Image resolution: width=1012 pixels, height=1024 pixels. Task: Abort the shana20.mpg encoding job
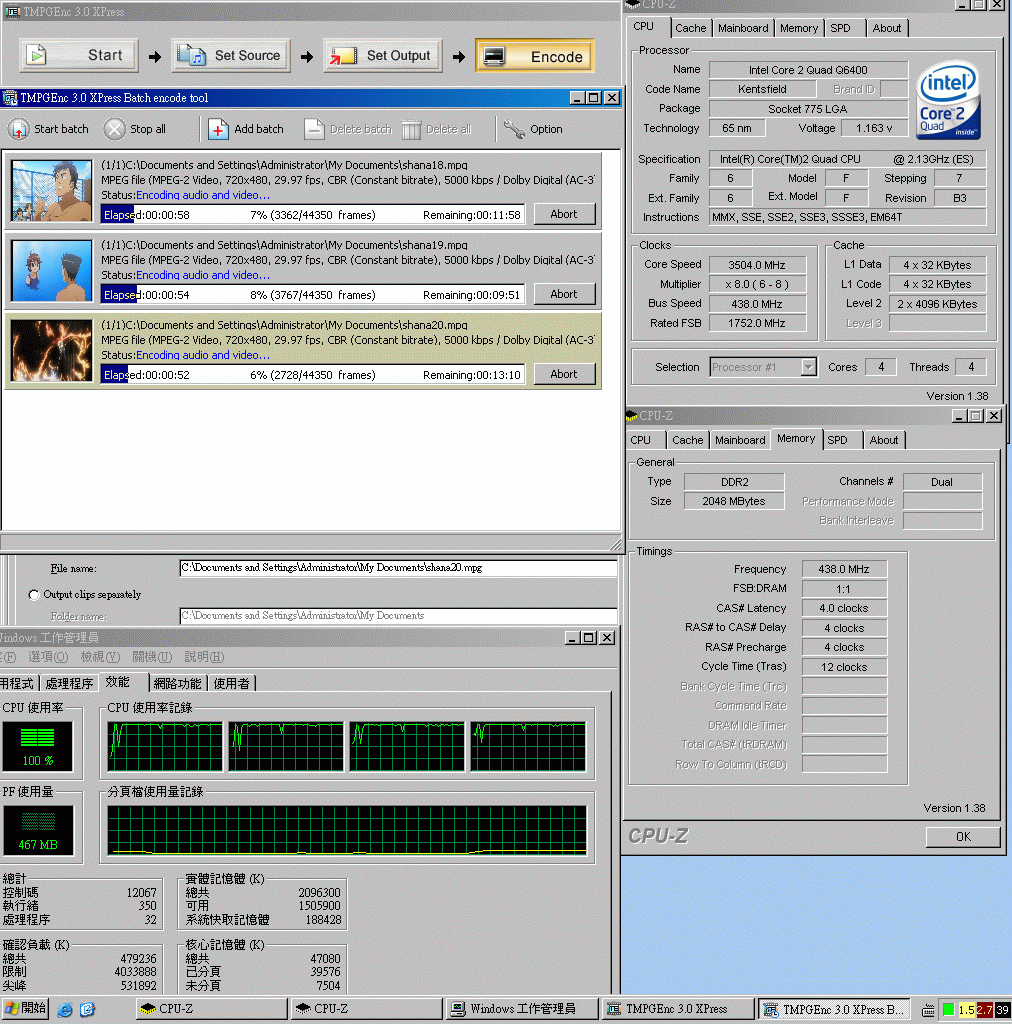click(x=564, y=374)
